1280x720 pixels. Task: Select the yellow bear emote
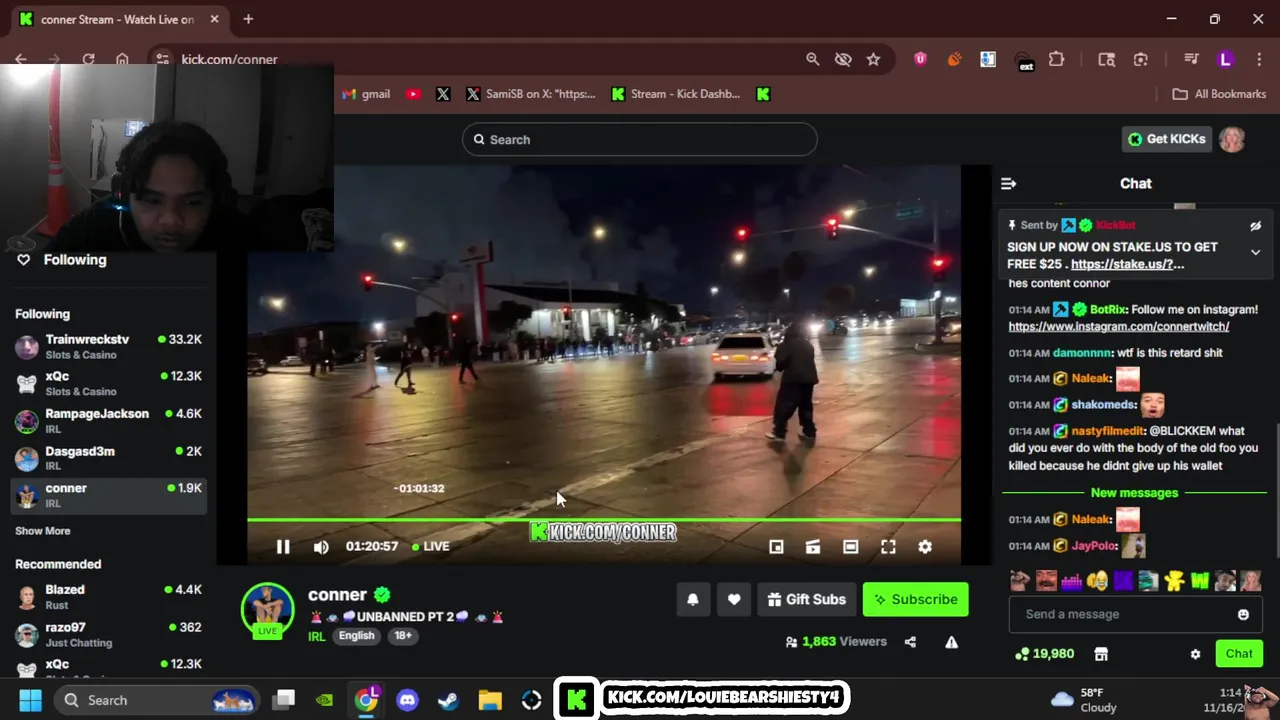1175,580
